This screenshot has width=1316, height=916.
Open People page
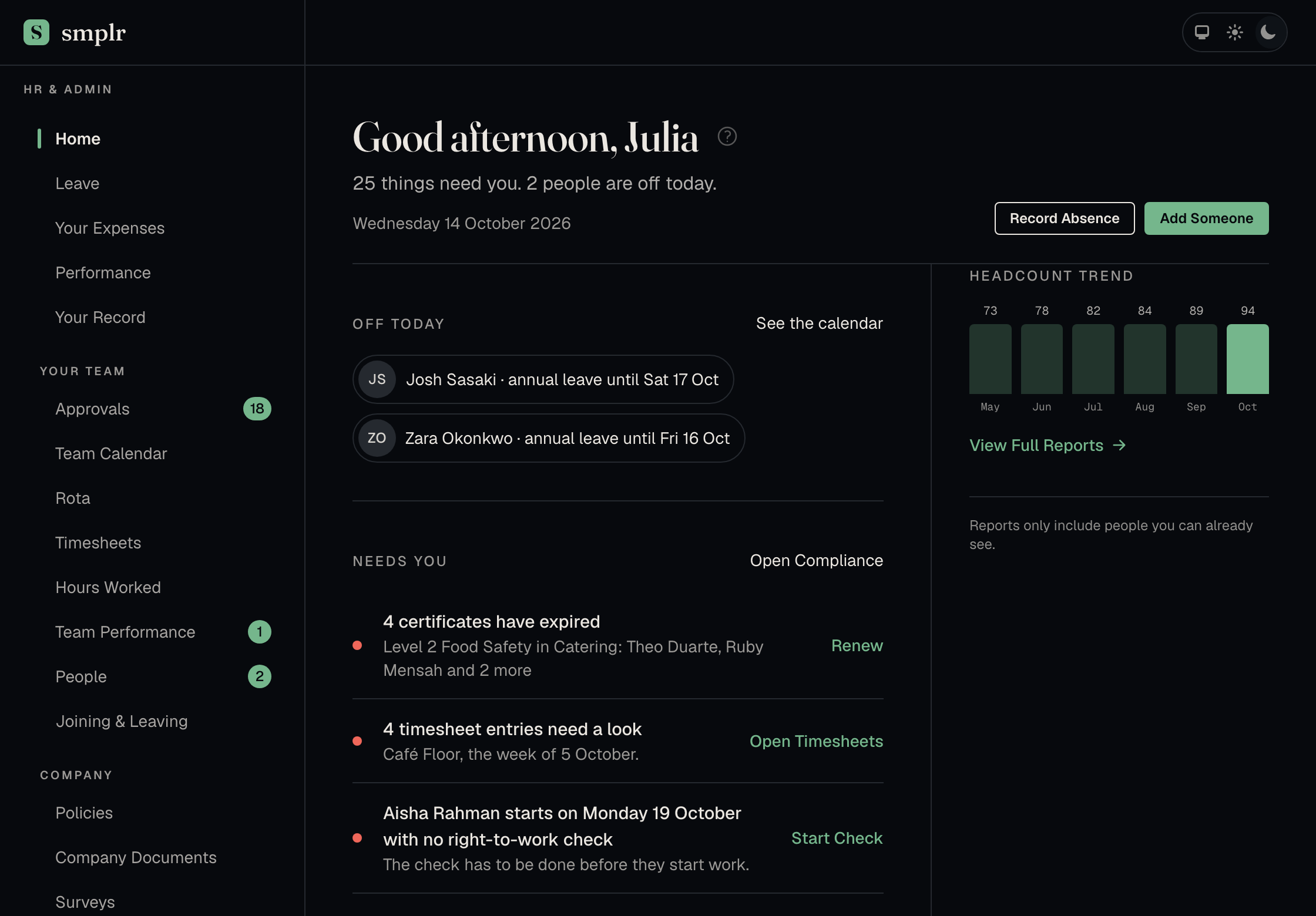[x=81, y=676]
